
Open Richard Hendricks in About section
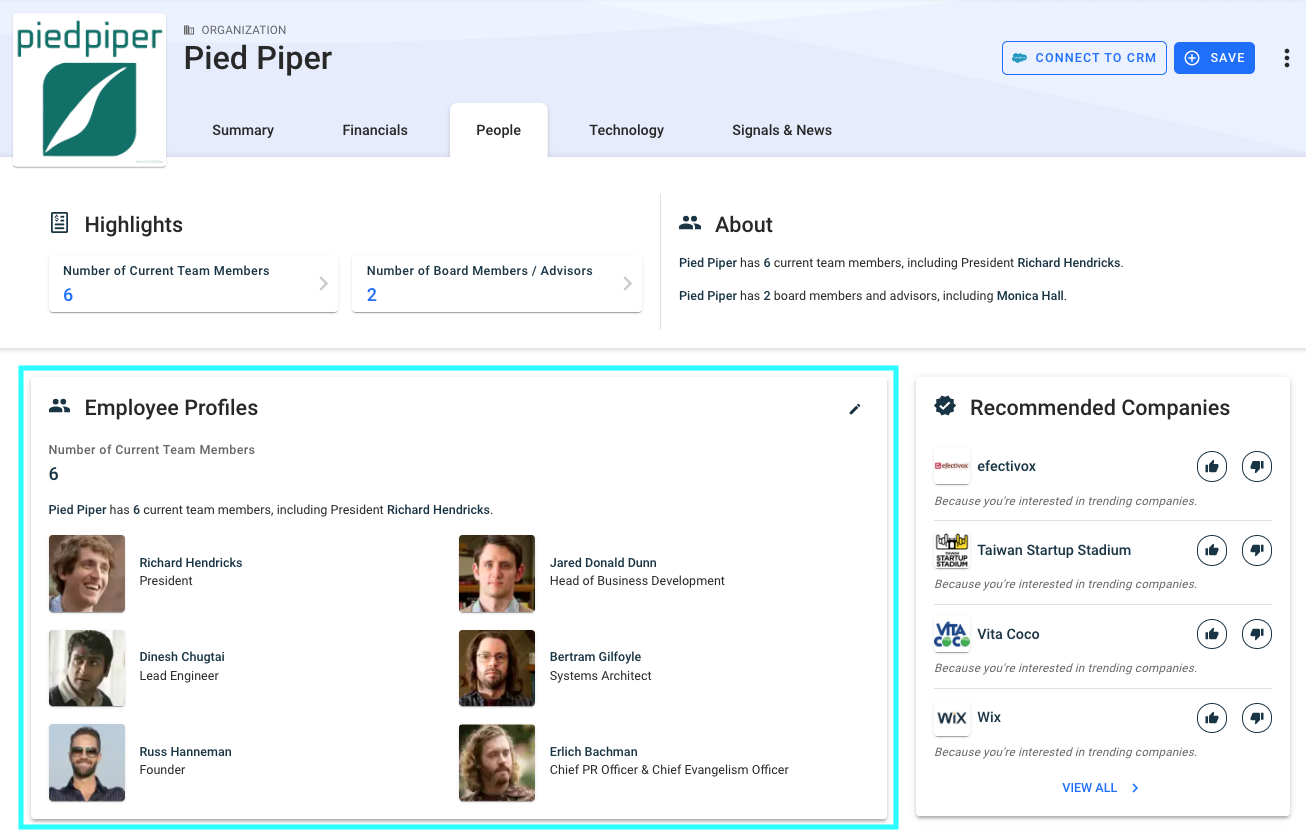pos(1069,263)
